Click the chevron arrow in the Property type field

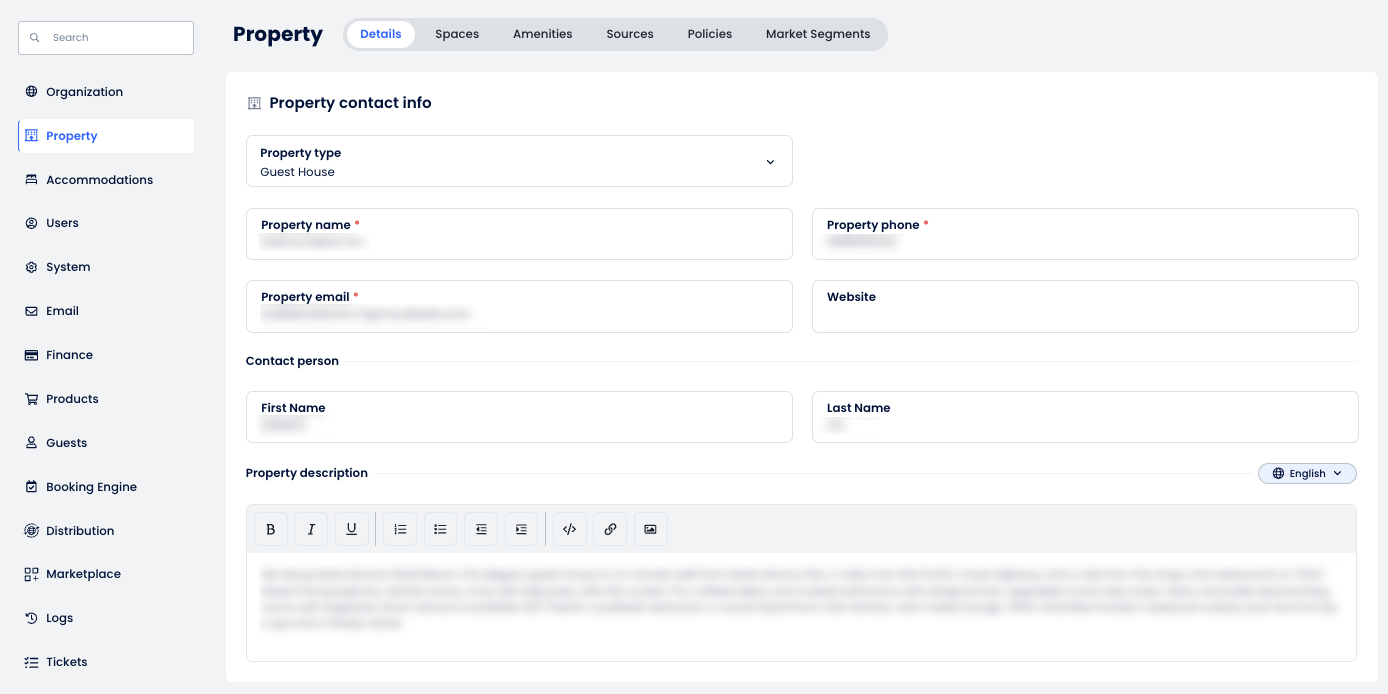click(770, 162)
